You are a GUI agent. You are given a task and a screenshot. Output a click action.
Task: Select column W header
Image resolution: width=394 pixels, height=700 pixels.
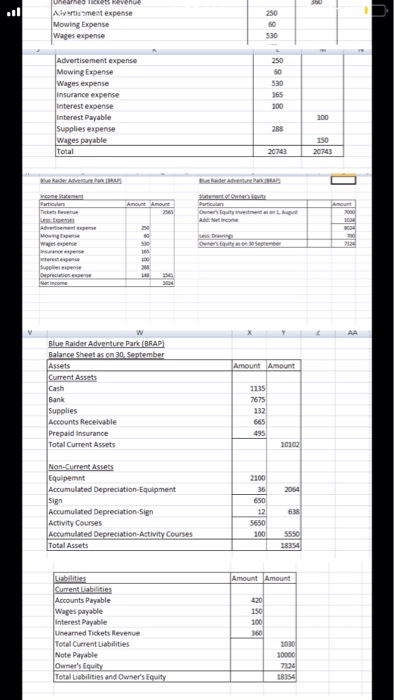coord(141,333)
